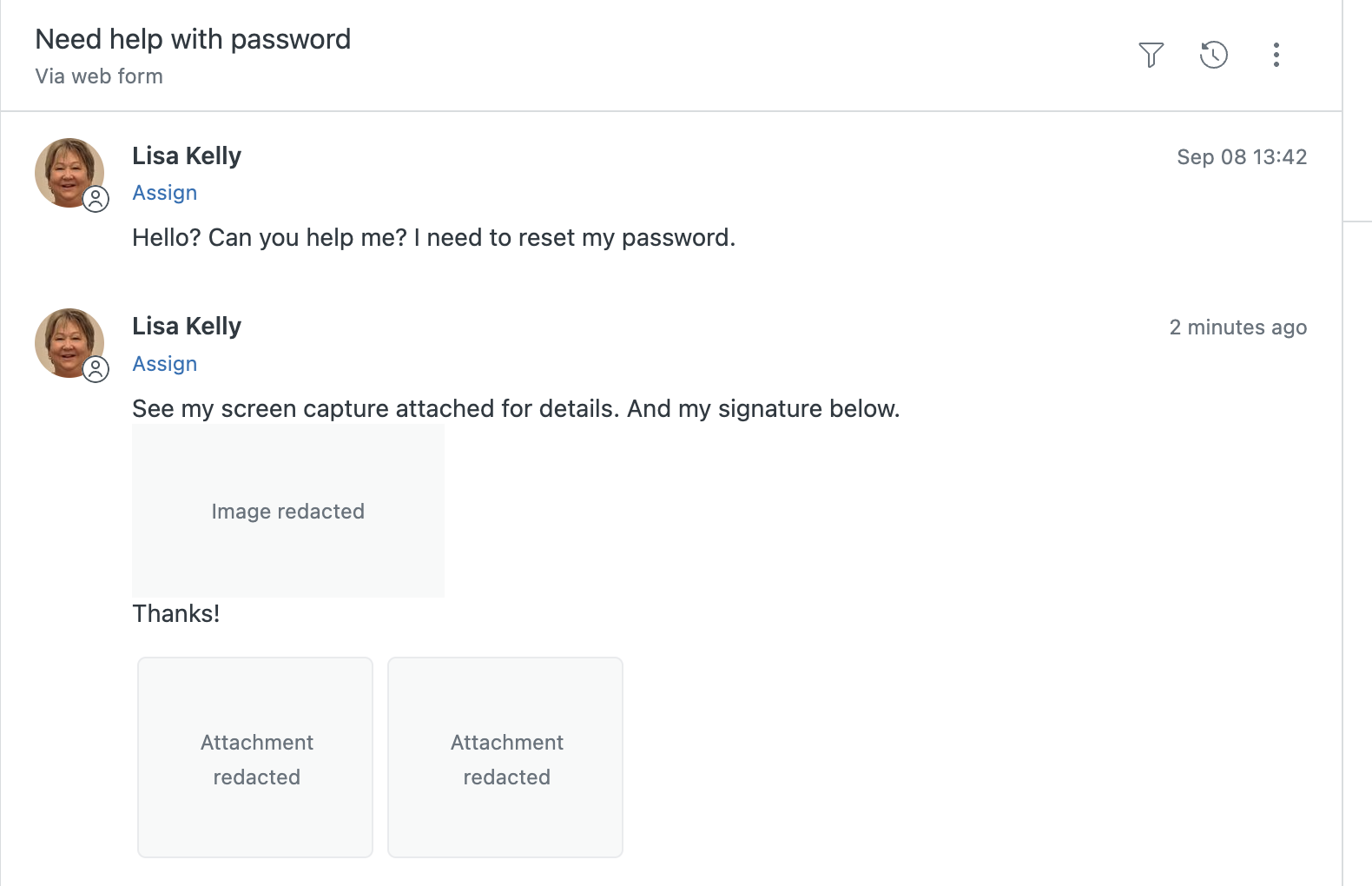Click the 'Sep 08 13:42' timestamp
This screenshot has height=886, width=1372.
coord(1242,157)
